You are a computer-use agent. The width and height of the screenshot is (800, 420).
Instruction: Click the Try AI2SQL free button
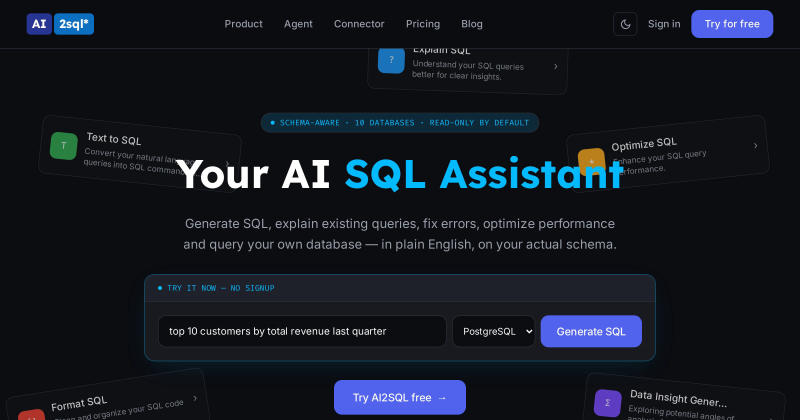[x=399, y=397]
